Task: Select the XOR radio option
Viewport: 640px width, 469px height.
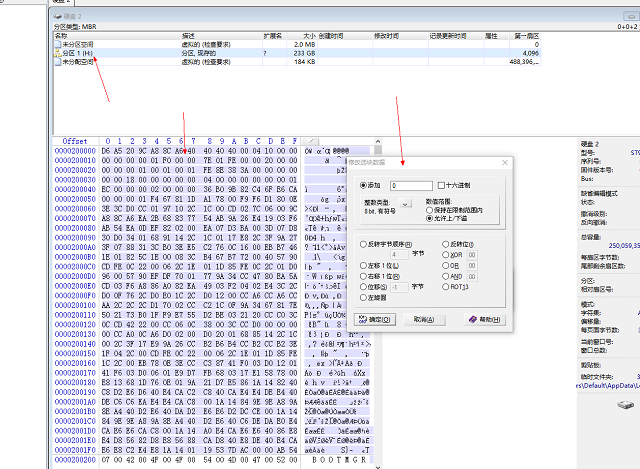Action: tap(445, 255)
